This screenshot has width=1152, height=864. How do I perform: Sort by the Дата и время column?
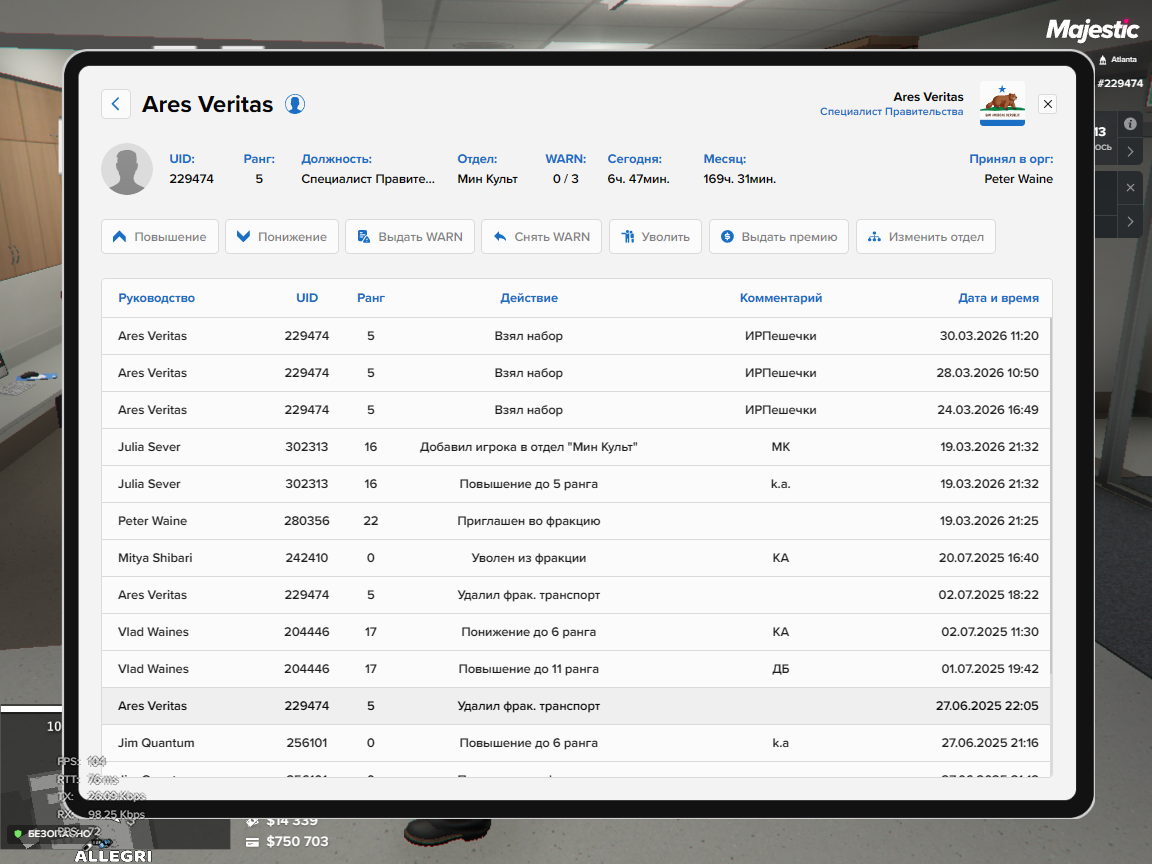[x=998, y=298]
